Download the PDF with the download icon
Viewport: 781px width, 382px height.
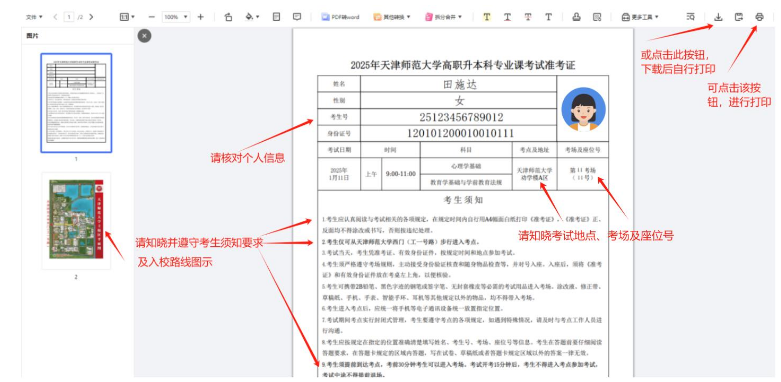[718, 17]
